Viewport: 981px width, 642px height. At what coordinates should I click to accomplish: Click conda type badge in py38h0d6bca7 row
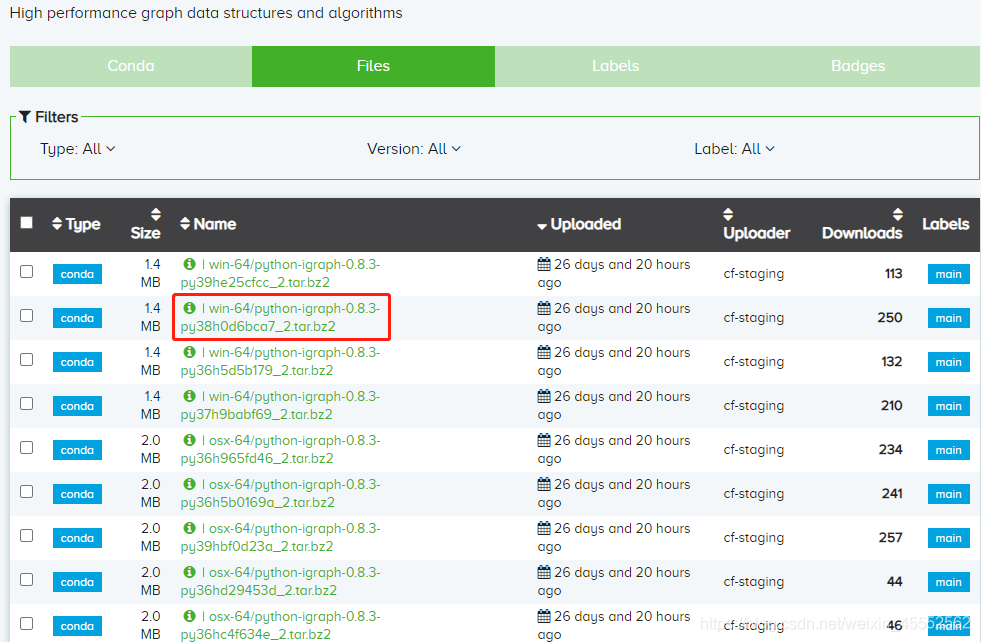click(77, 318)
